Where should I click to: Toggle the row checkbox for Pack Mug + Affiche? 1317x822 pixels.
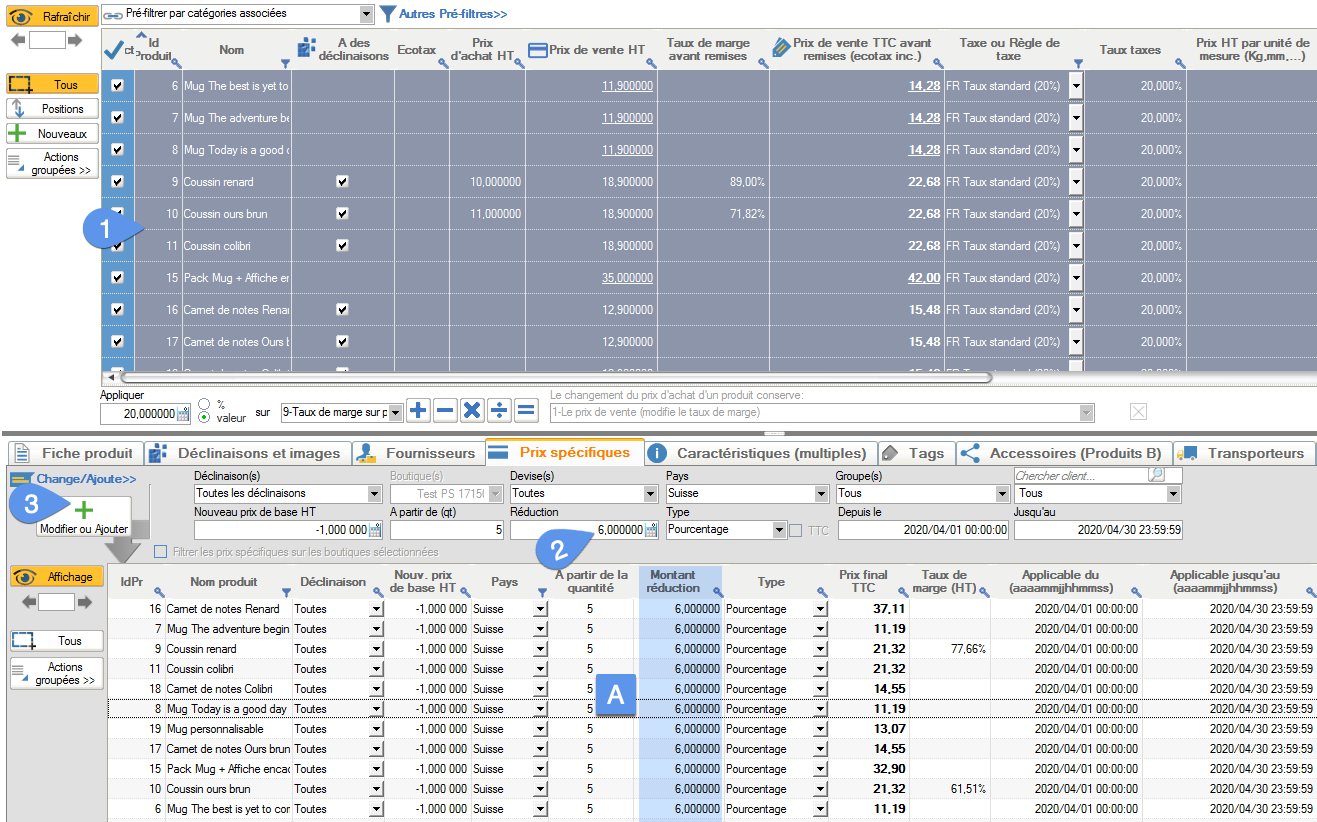pyautogui.click(x=117, y=278)
